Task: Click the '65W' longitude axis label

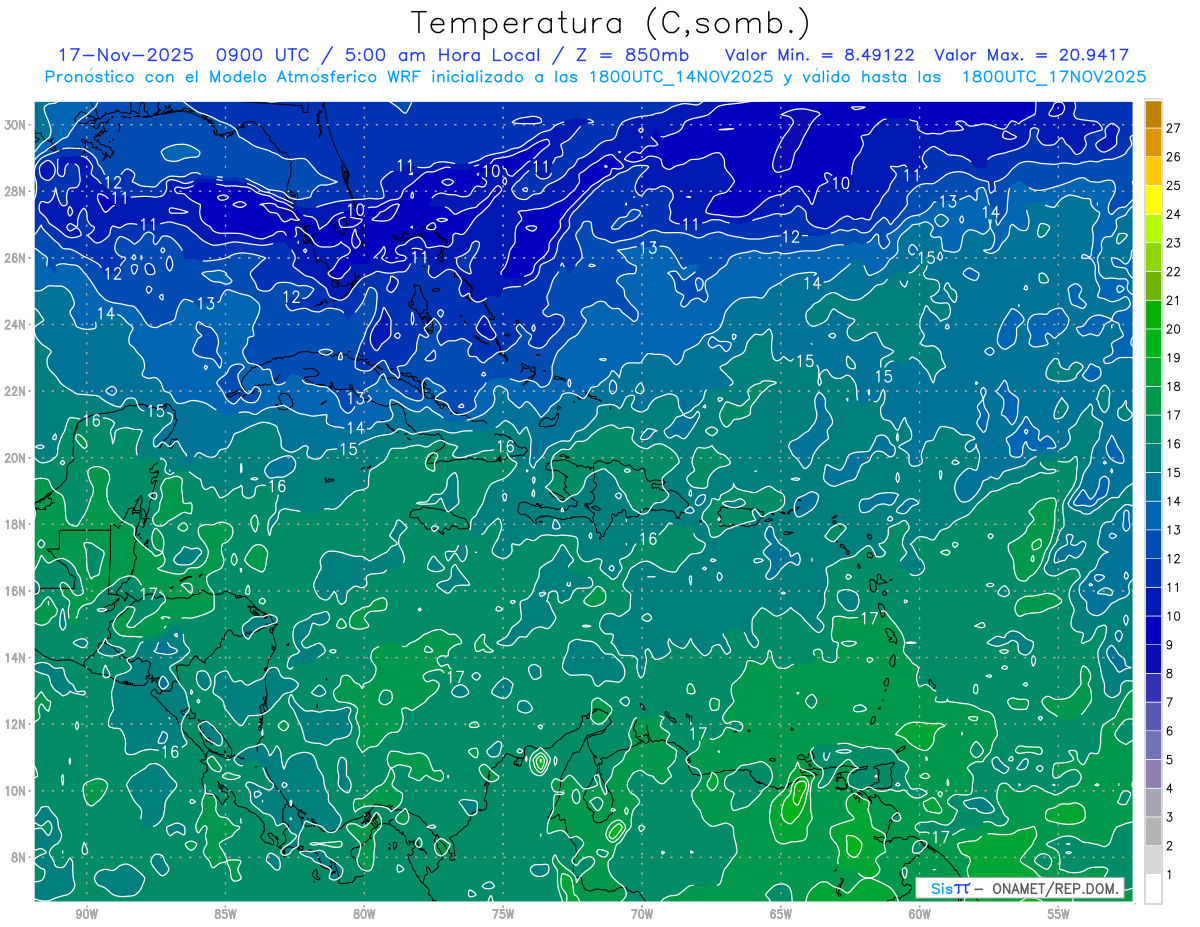Action: point(781,914)
